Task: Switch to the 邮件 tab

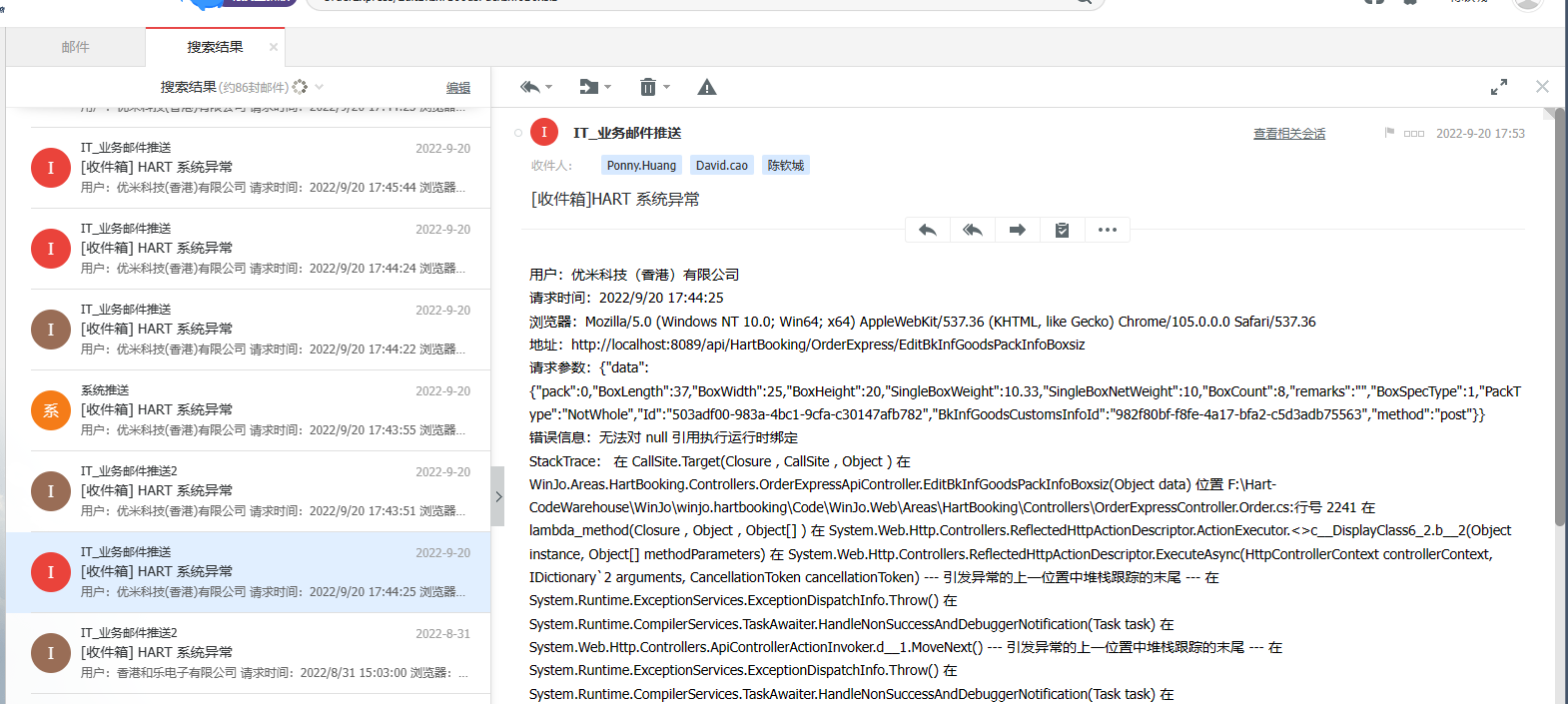Action: pyautogui.click(x=75, y=47)
